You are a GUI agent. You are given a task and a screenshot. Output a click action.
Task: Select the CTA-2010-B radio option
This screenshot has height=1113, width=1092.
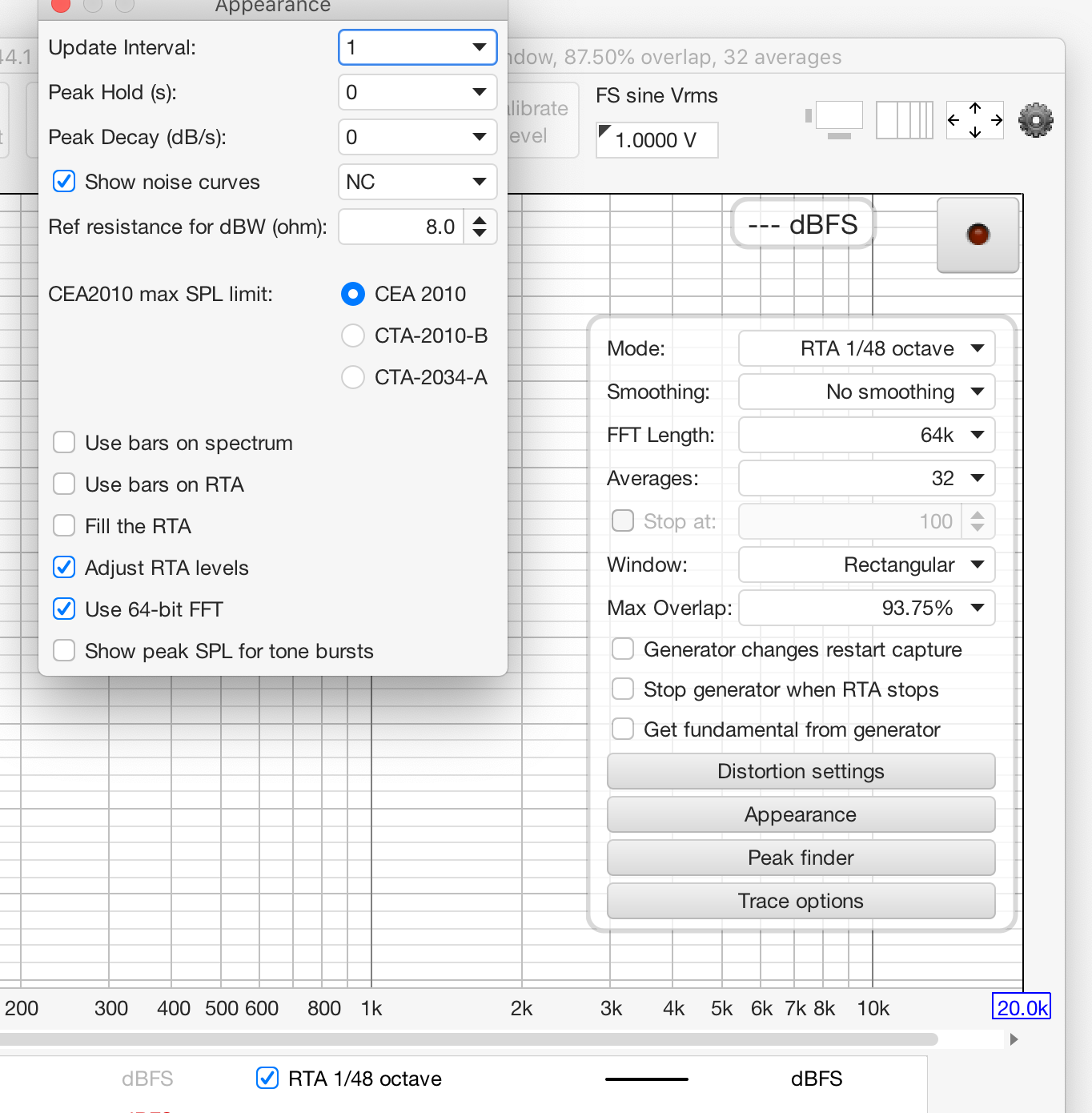353,336
